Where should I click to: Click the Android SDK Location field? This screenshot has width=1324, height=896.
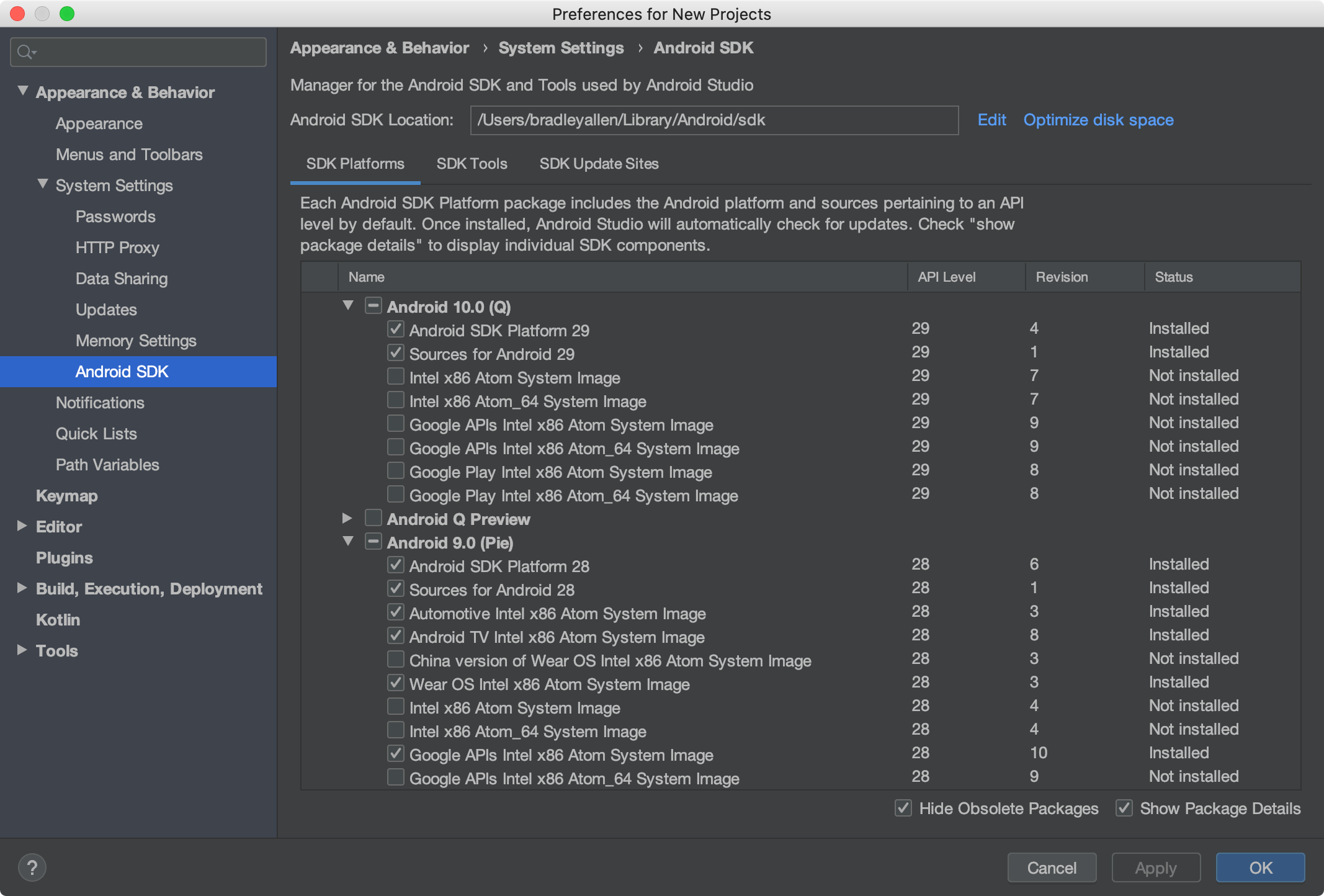point(713,120)
